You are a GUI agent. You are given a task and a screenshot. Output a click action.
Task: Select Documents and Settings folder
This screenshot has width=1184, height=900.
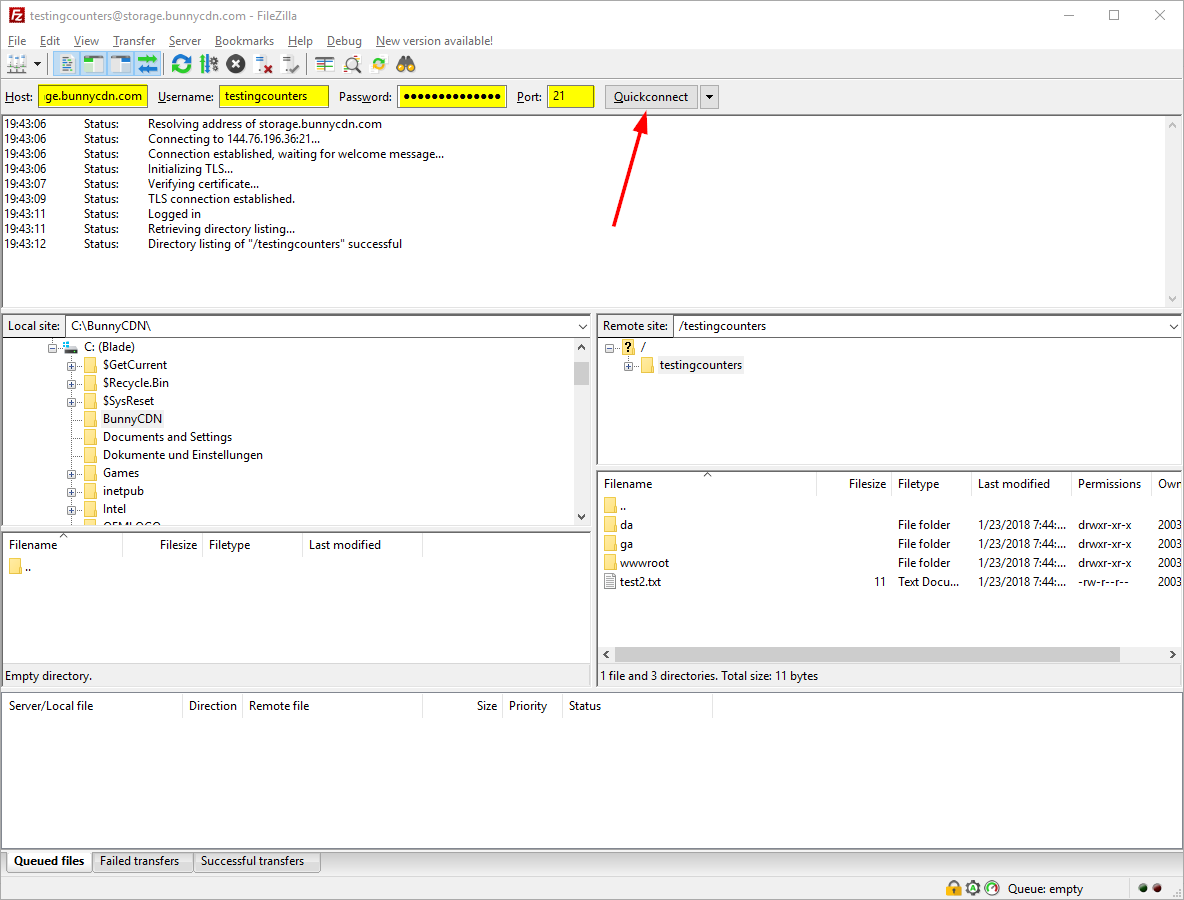point(168,437)
